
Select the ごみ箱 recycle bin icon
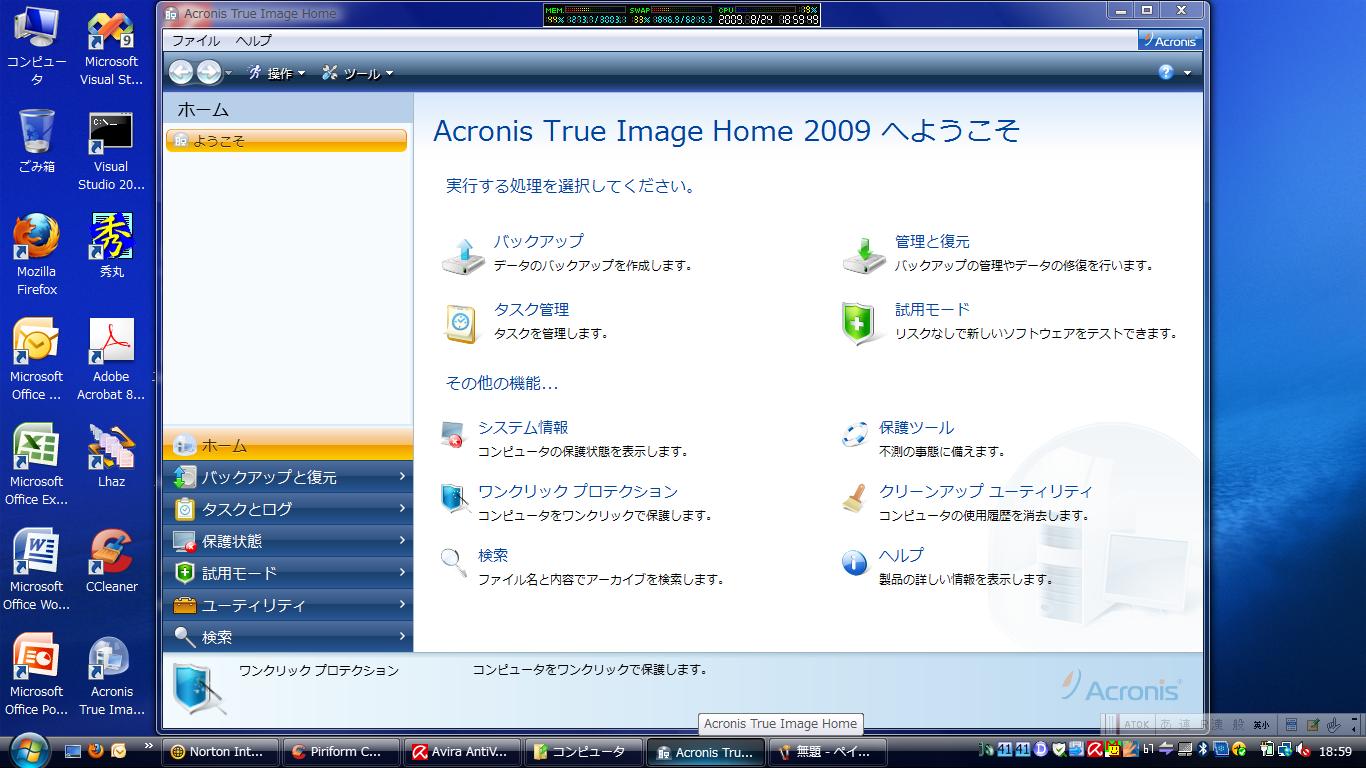[37, 142]
